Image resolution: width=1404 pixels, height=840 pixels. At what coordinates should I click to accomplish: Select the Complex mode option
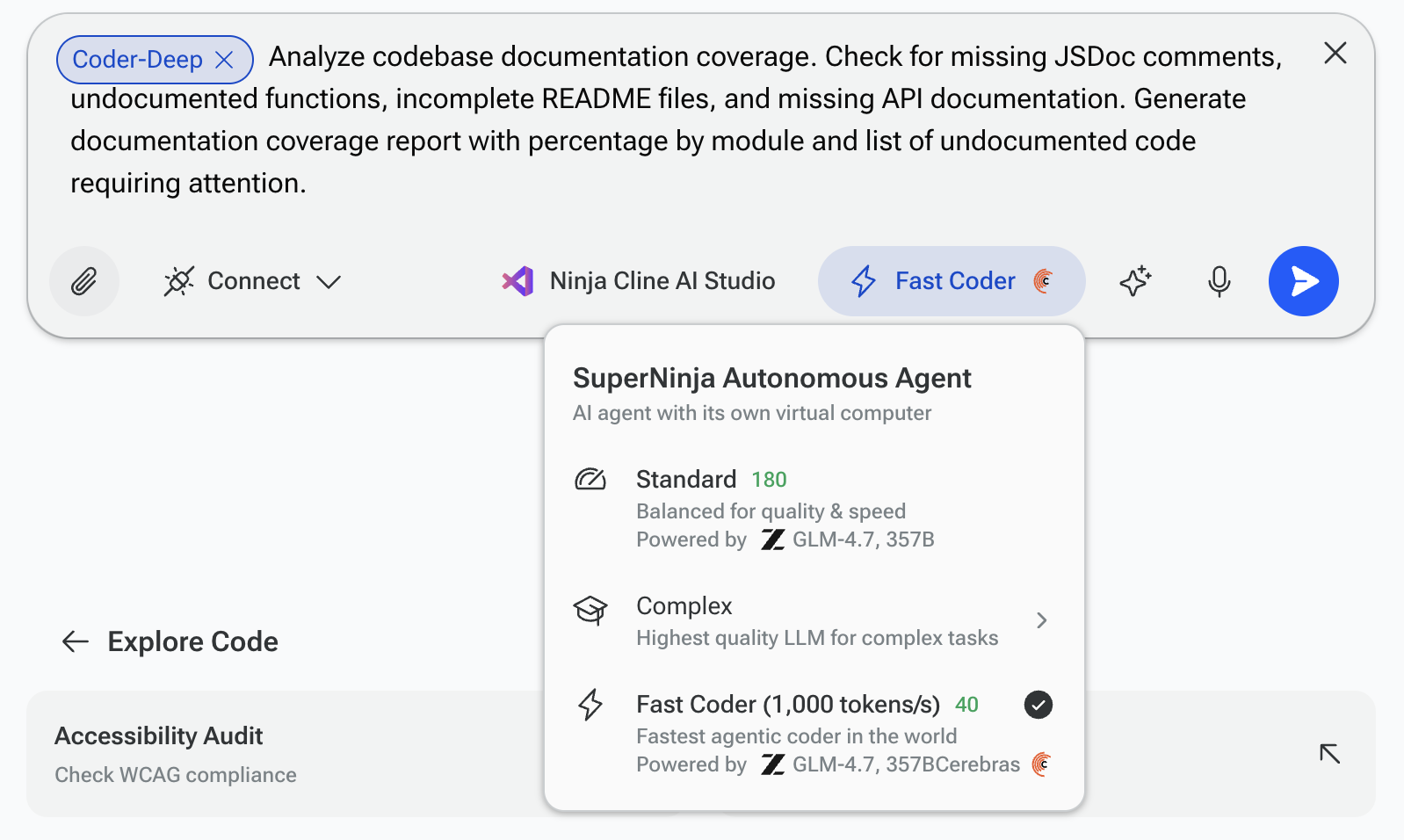[814, 621]
